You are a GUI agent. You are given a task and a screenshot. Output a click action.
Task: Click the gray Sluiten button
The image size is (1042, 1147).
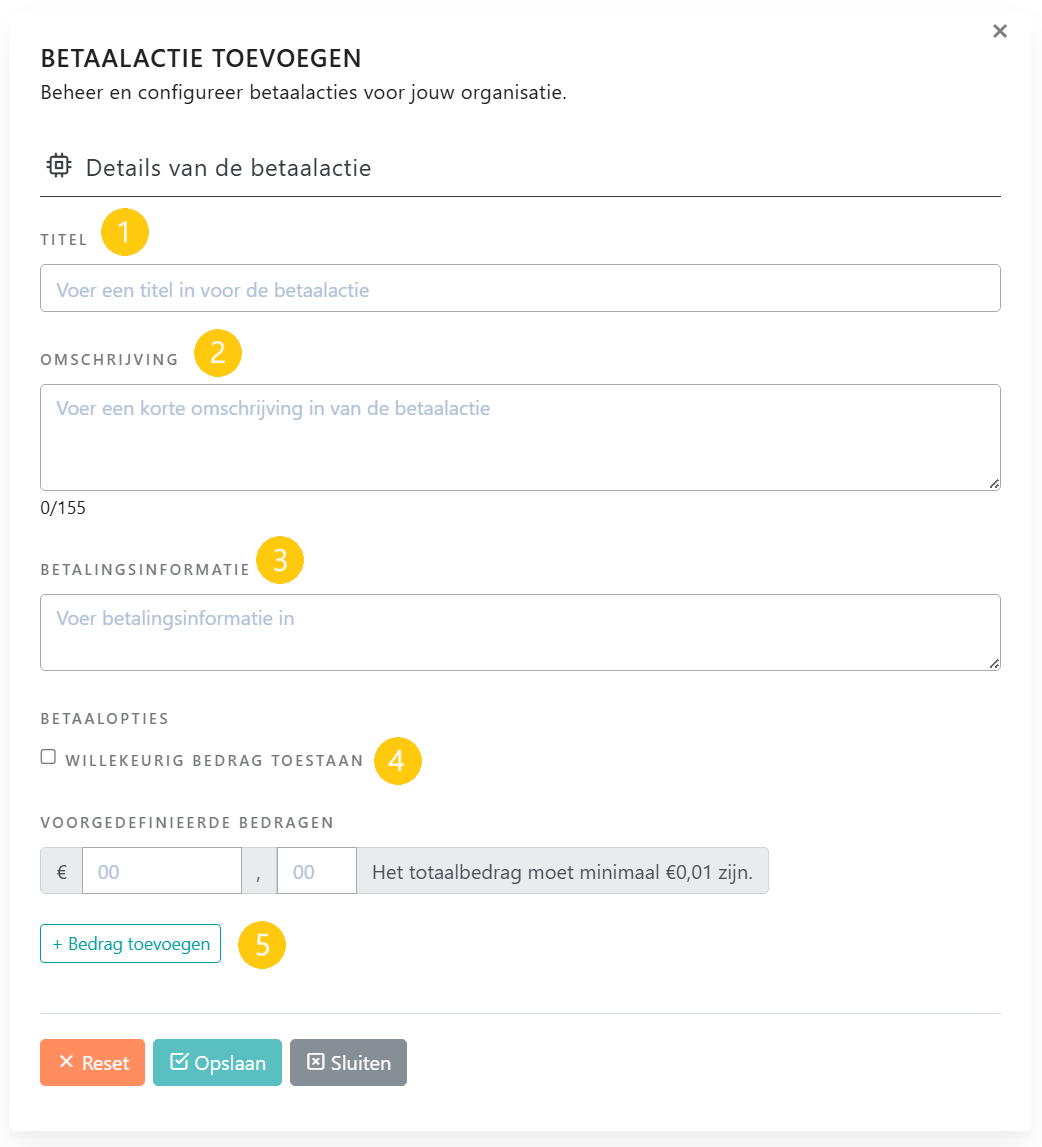point(348,1062)
